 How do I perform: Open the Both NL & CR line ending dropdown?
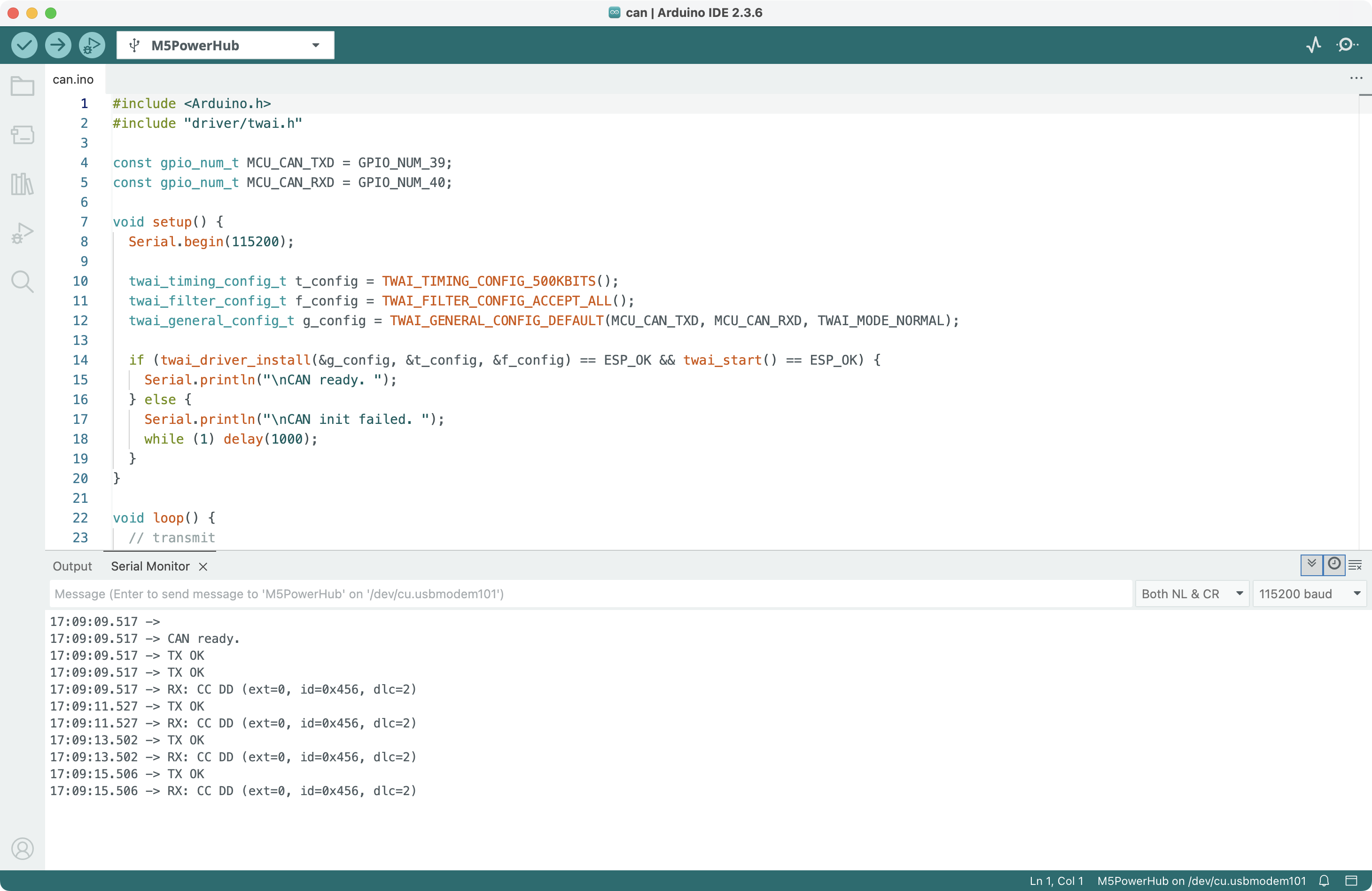(x=1191, y=594)
